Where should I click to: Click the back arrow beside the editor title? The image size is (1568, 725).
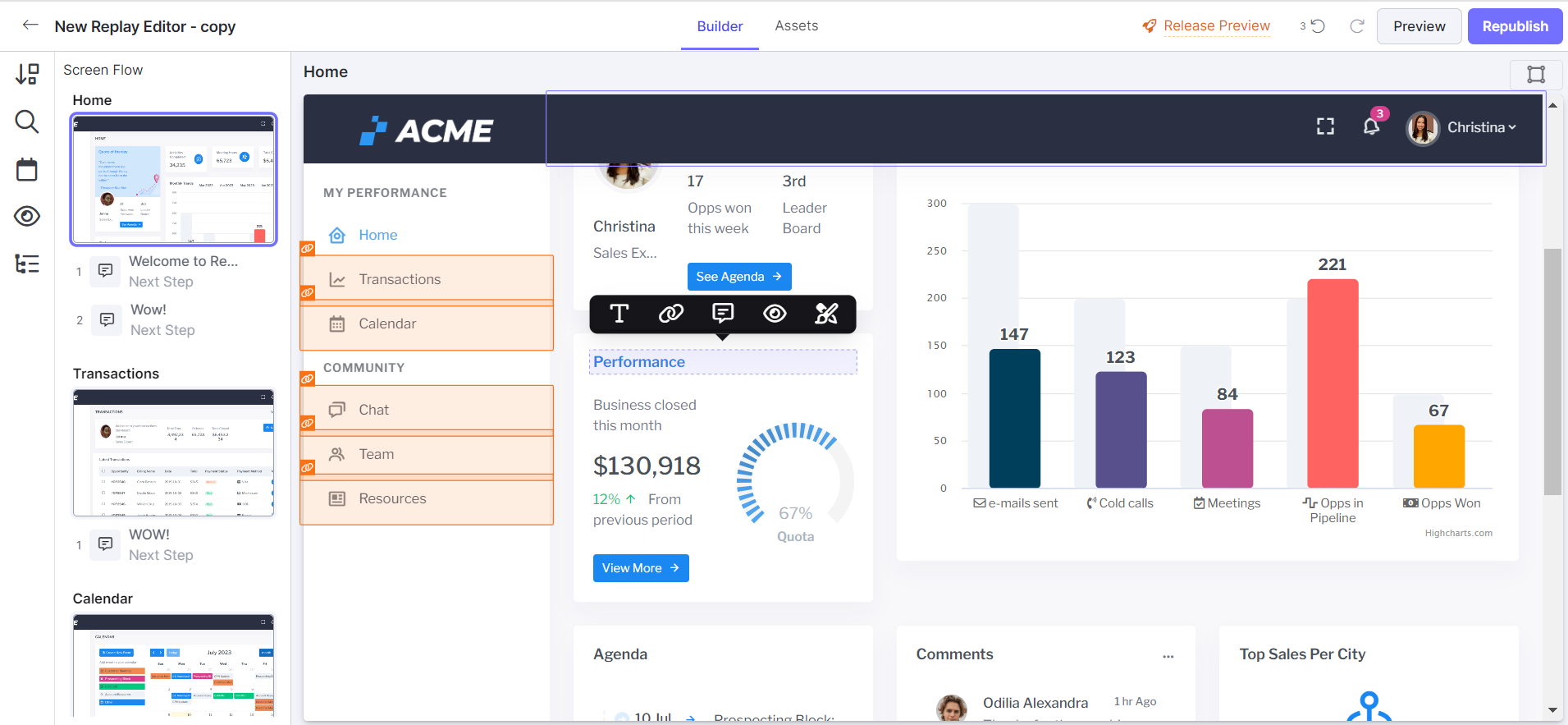30,25
